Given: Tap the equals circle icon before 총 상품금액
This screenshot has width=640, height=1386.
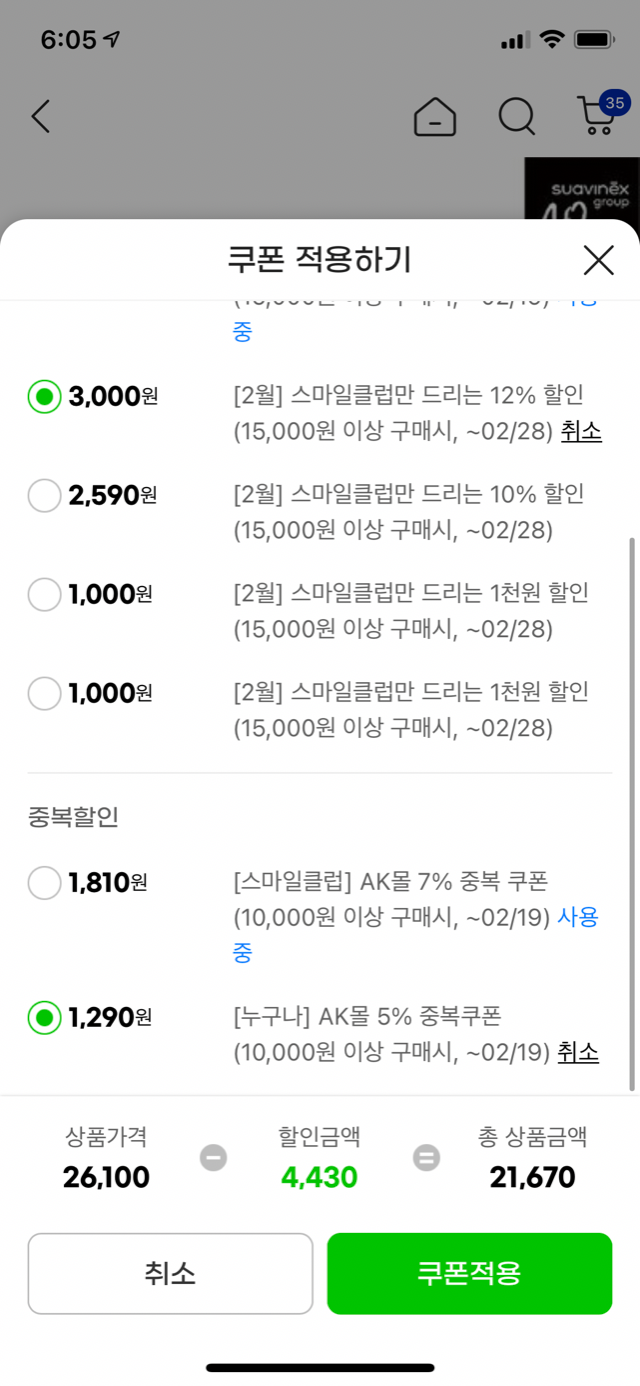Looking at the screenshot, I should pyautogui.click(x=427, y=1158).
